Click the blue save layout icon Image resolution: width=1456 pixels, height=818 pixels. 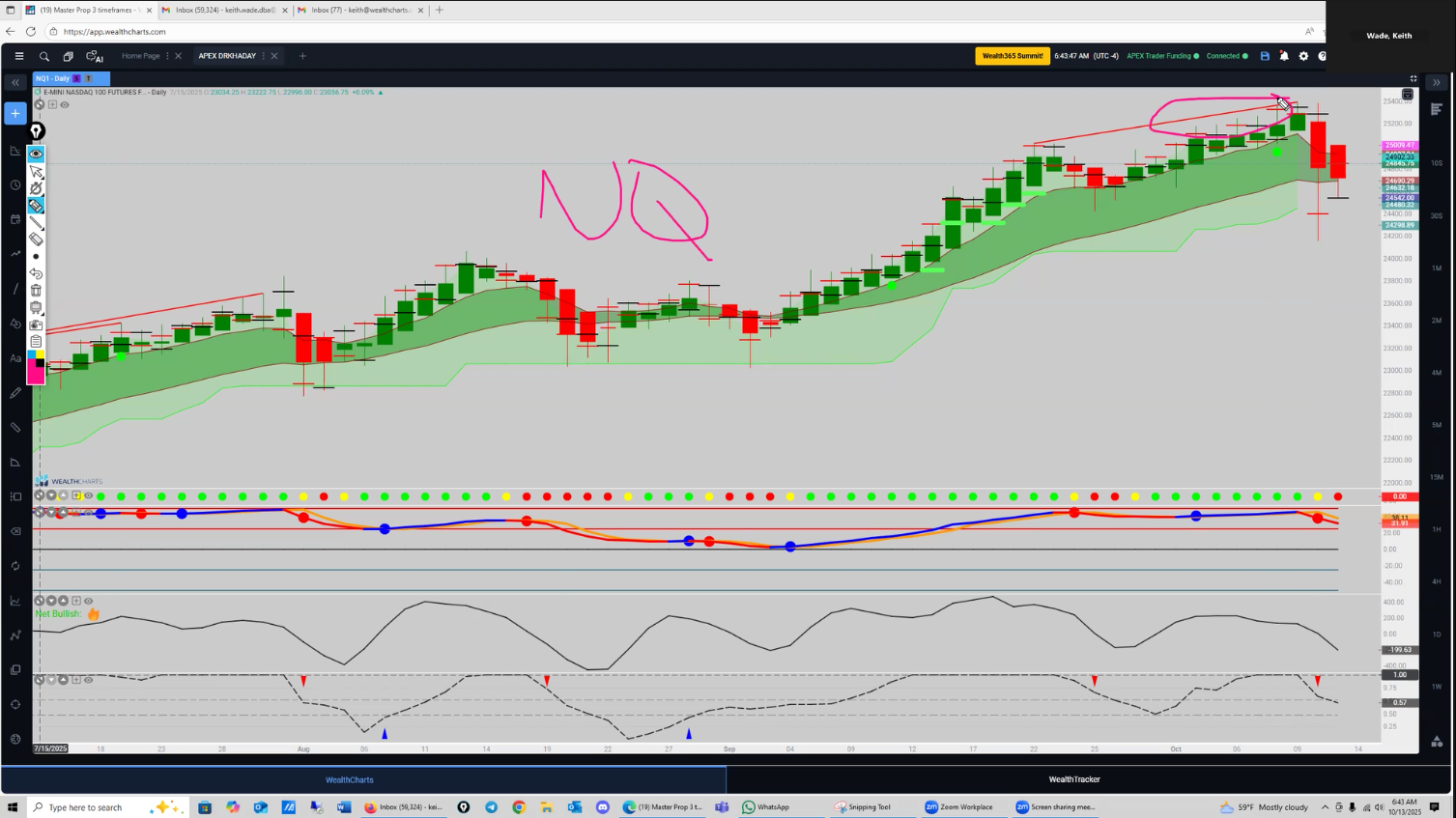point(1265,56)
